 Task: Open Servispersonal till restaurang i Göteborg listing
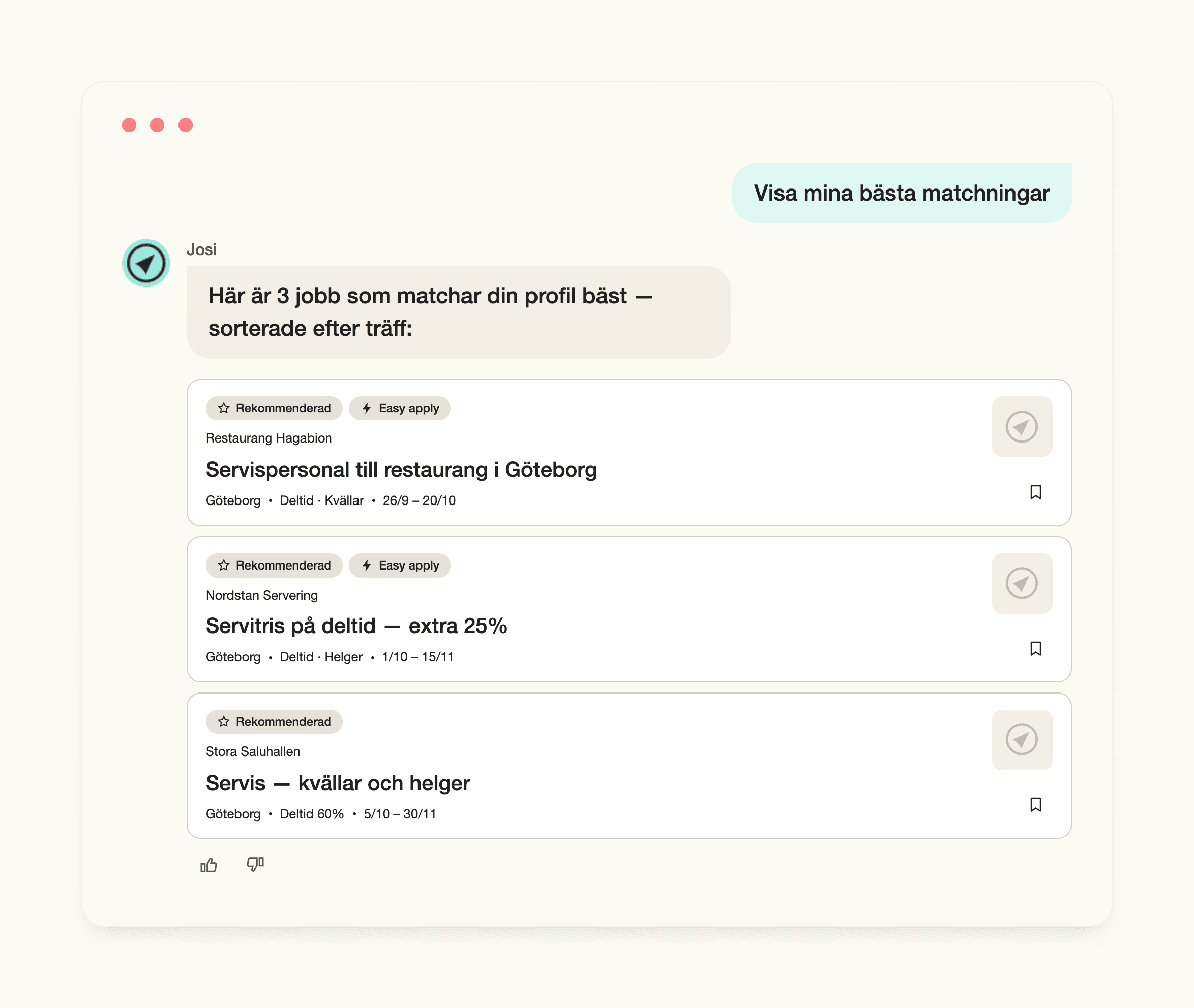pyautogui.click(x=401, y=470)
